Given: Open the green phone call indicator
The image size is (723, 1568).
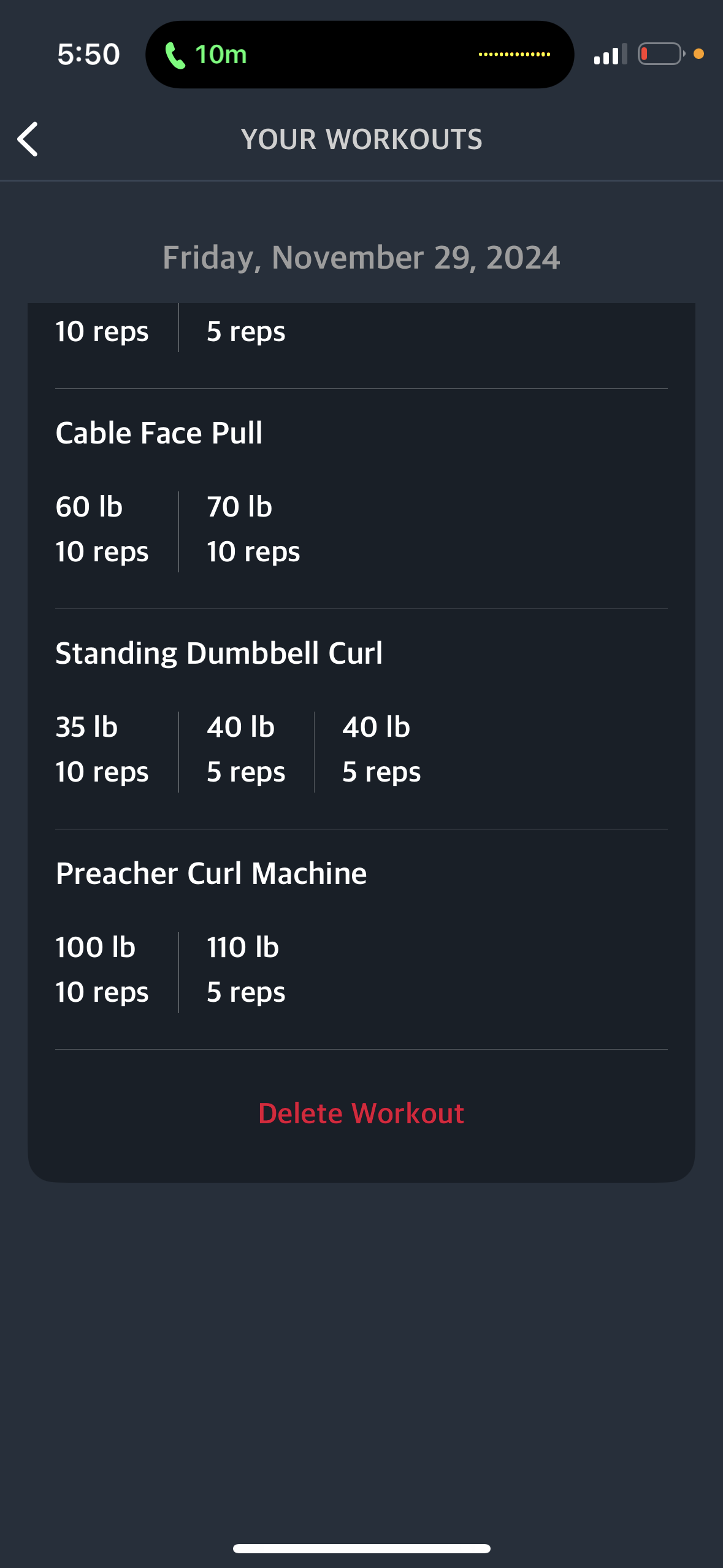Looking at the screenshot, I should pos(175,55).
